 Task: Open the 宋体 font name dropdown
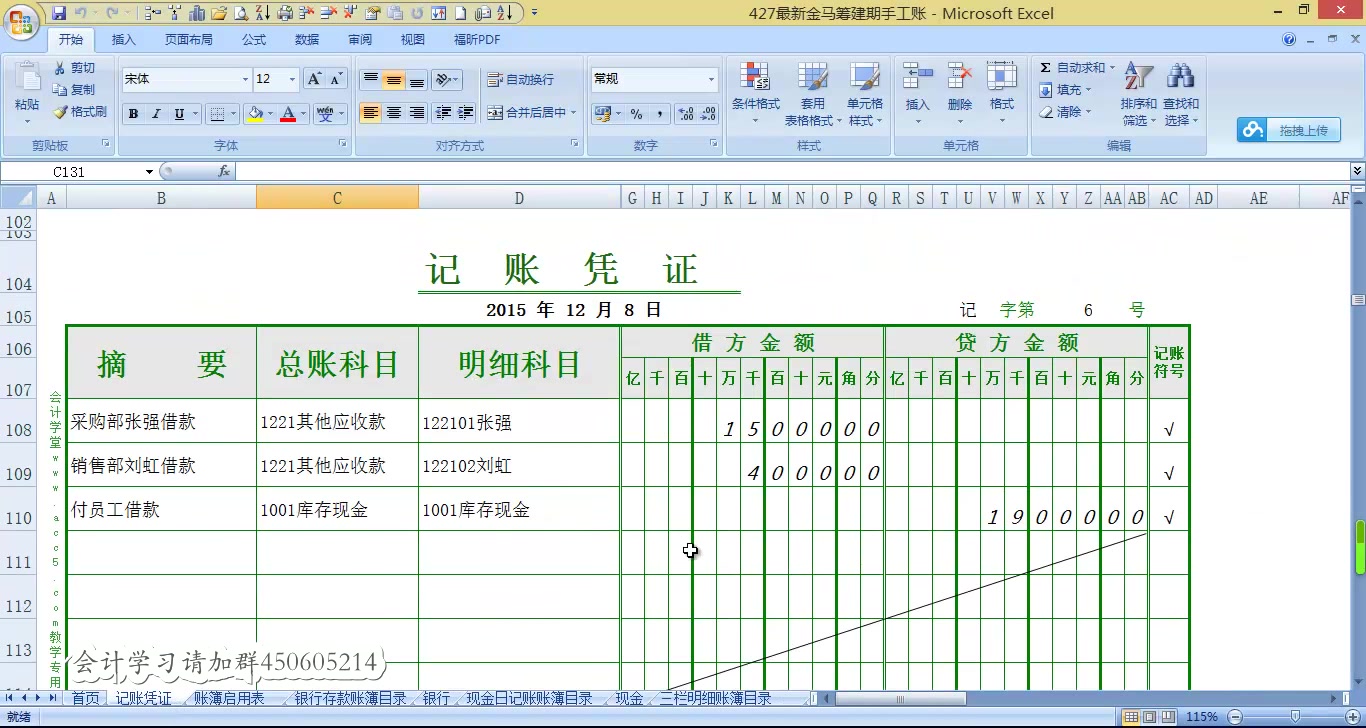(245, 79)
